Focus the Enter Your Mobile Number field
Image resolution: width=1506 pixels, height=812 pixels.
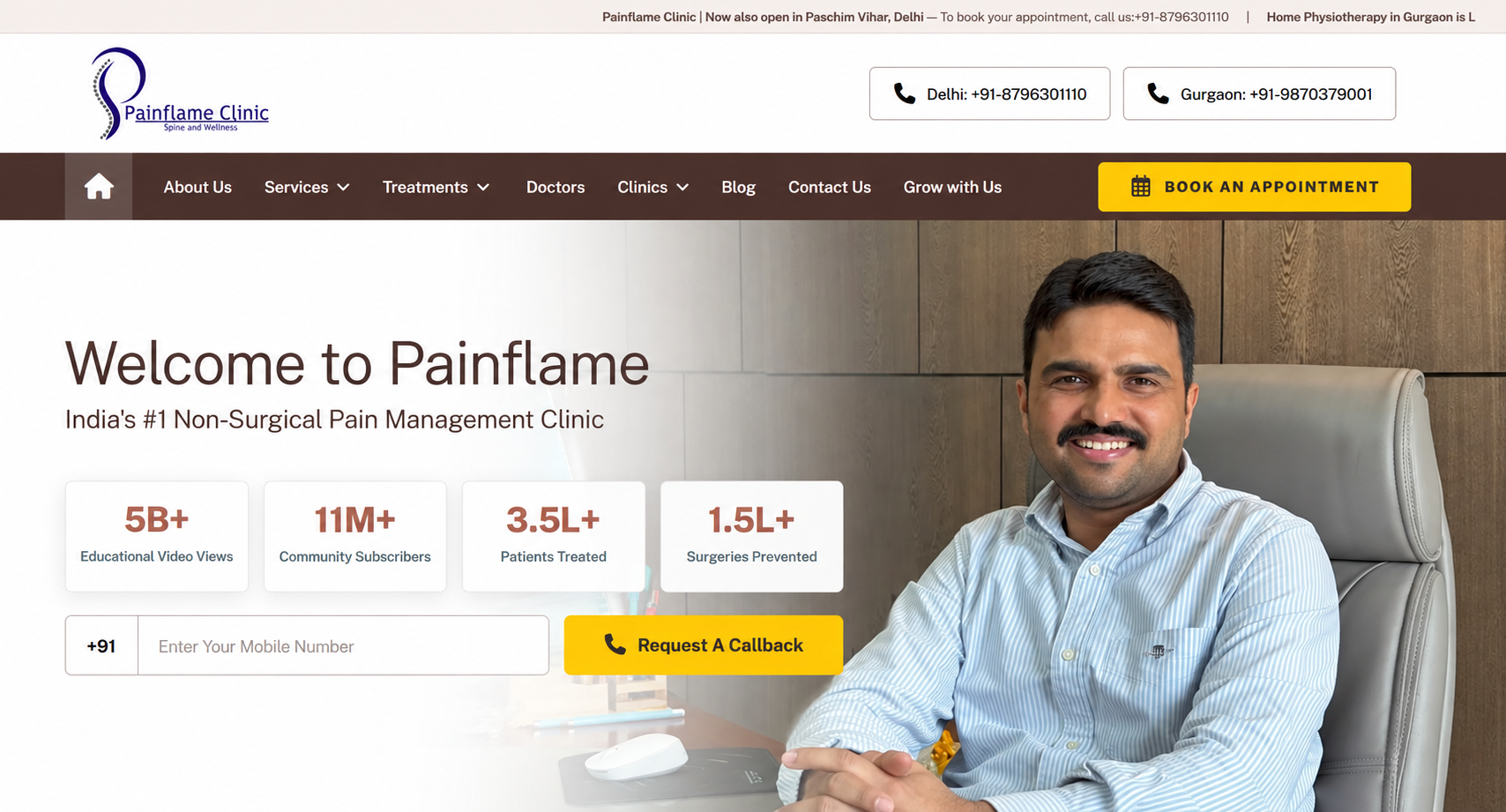tap(344, 645)
